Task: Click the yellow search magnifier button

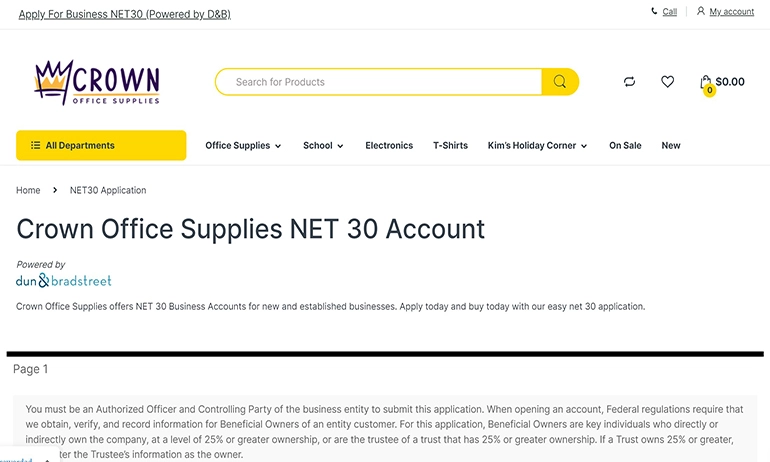Action: (560, 82)
